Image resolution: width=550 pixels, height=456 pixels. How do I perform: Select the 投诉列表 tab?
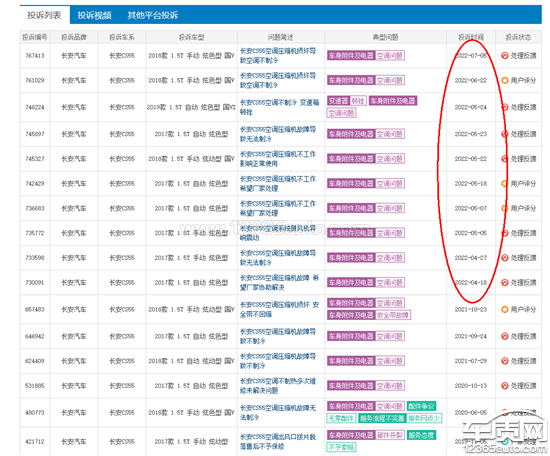[45, 15]
